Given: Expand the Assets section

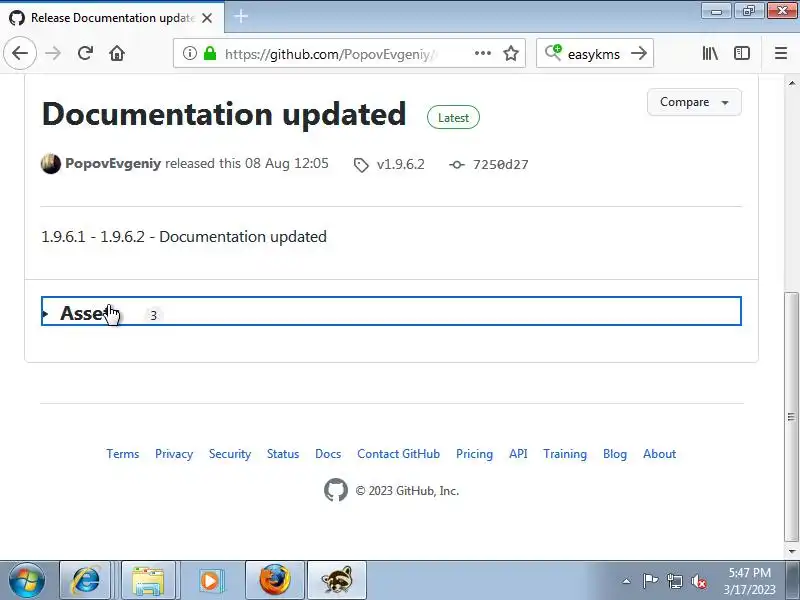Looking at the screenshot, I should point(391,311).
